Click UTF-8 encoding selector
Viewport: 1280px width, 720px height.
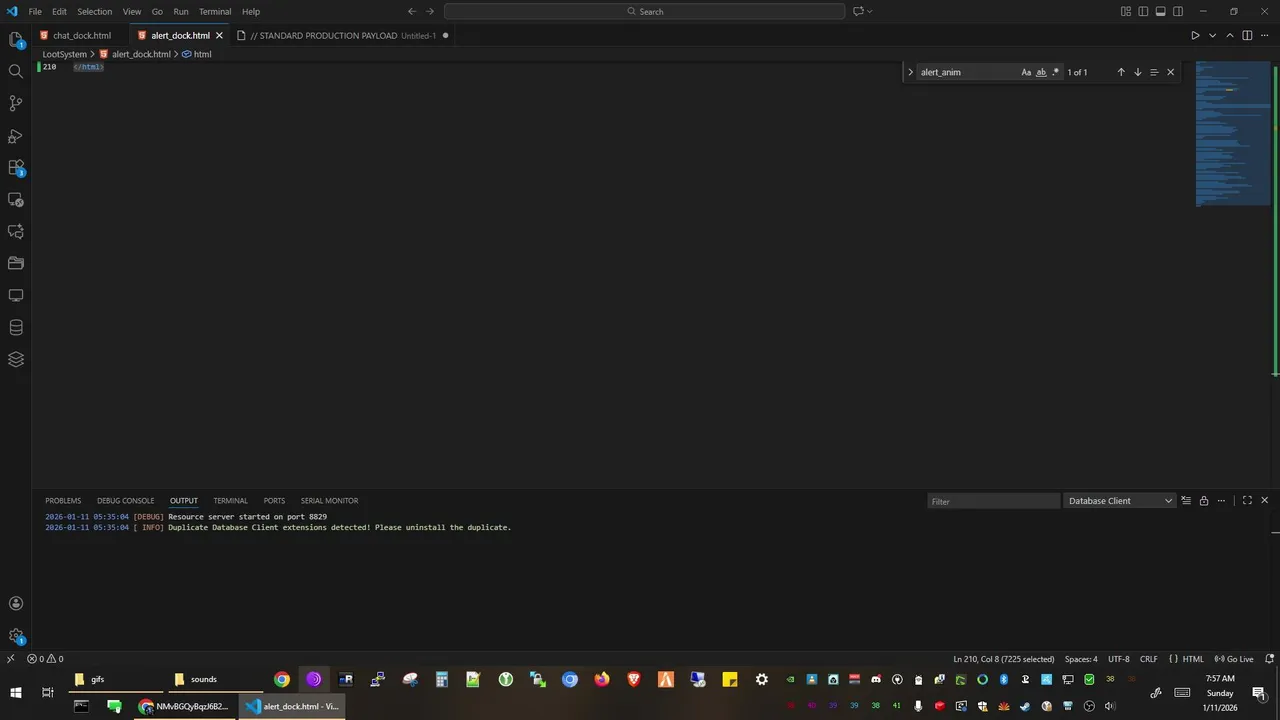pyautogui.click(x=1118, y=659)
